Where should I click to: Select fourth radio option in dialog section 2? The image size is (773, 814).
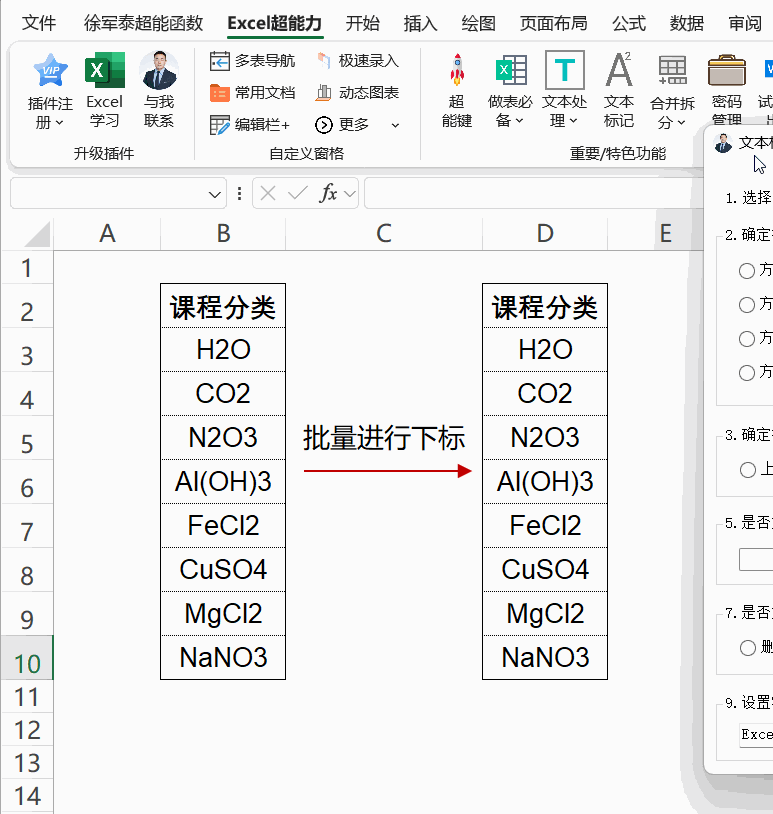click(x=747, y=373)
